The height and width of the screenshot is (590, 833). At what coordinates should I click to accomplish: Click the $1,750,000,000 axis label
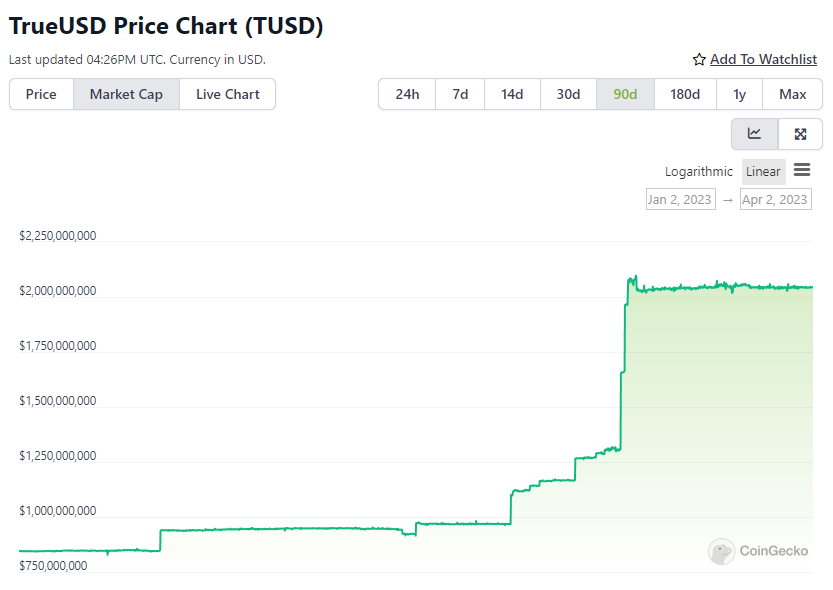(58, 346)
